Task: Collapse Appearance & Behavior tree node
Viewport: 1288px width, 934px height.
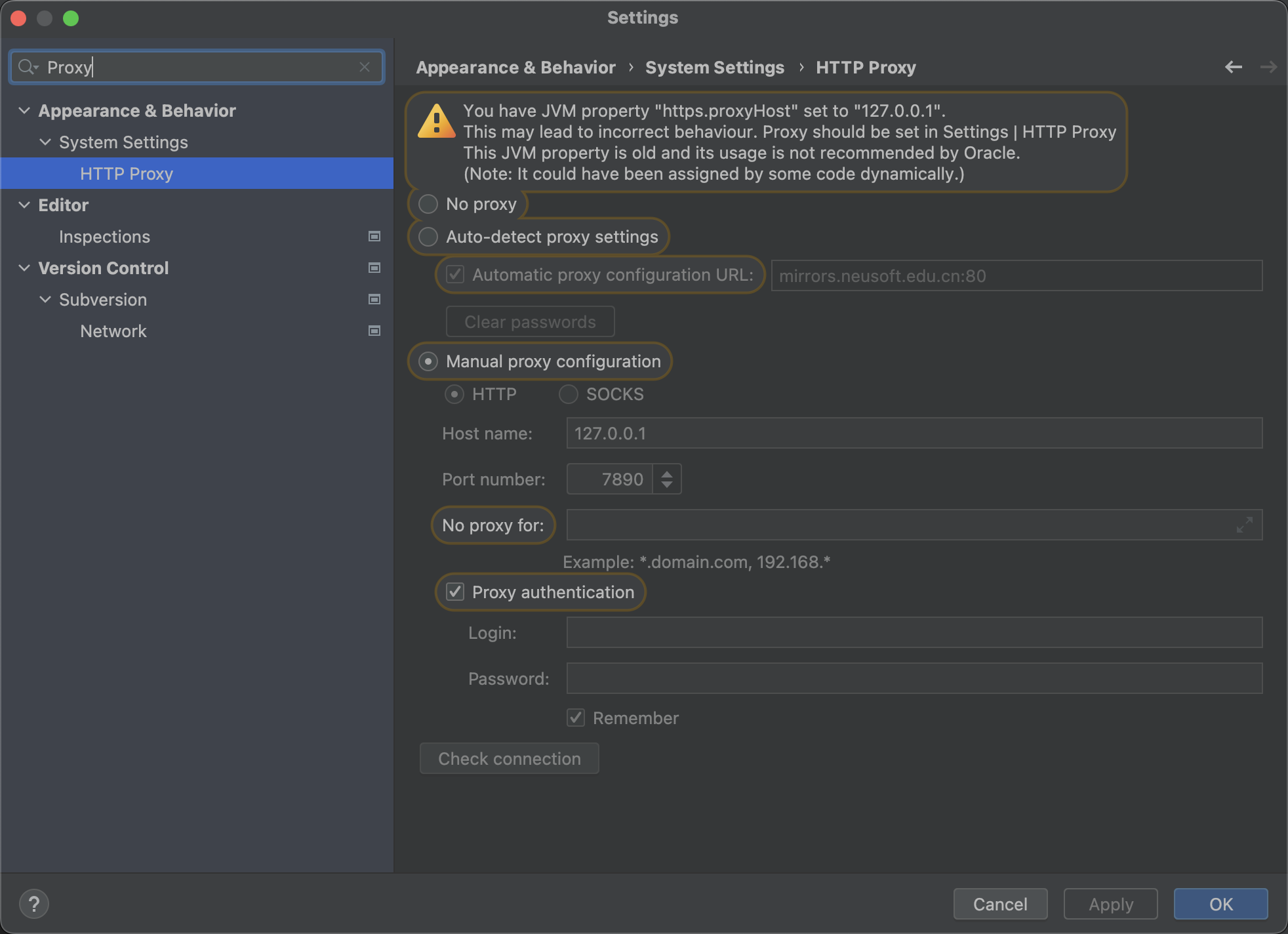Action: coord(24,110)
